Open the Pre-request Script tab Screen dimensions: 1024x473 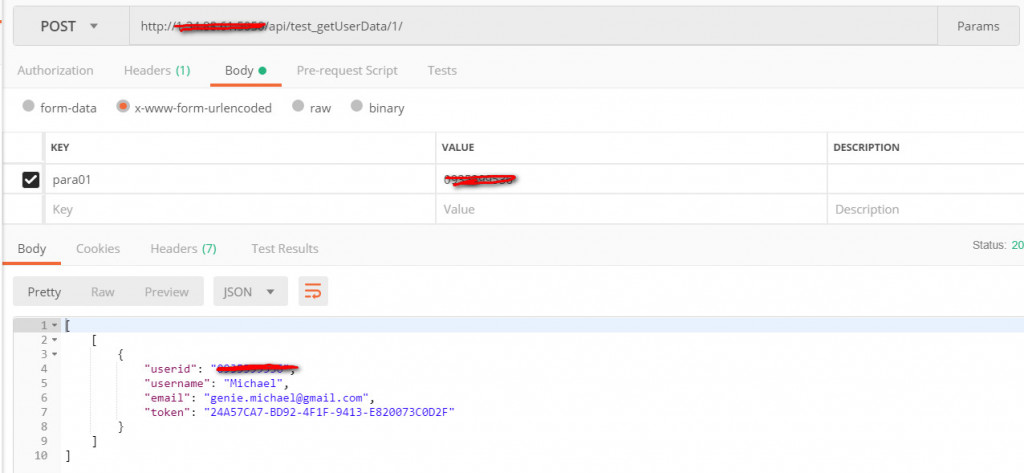(x=347, y=71)
